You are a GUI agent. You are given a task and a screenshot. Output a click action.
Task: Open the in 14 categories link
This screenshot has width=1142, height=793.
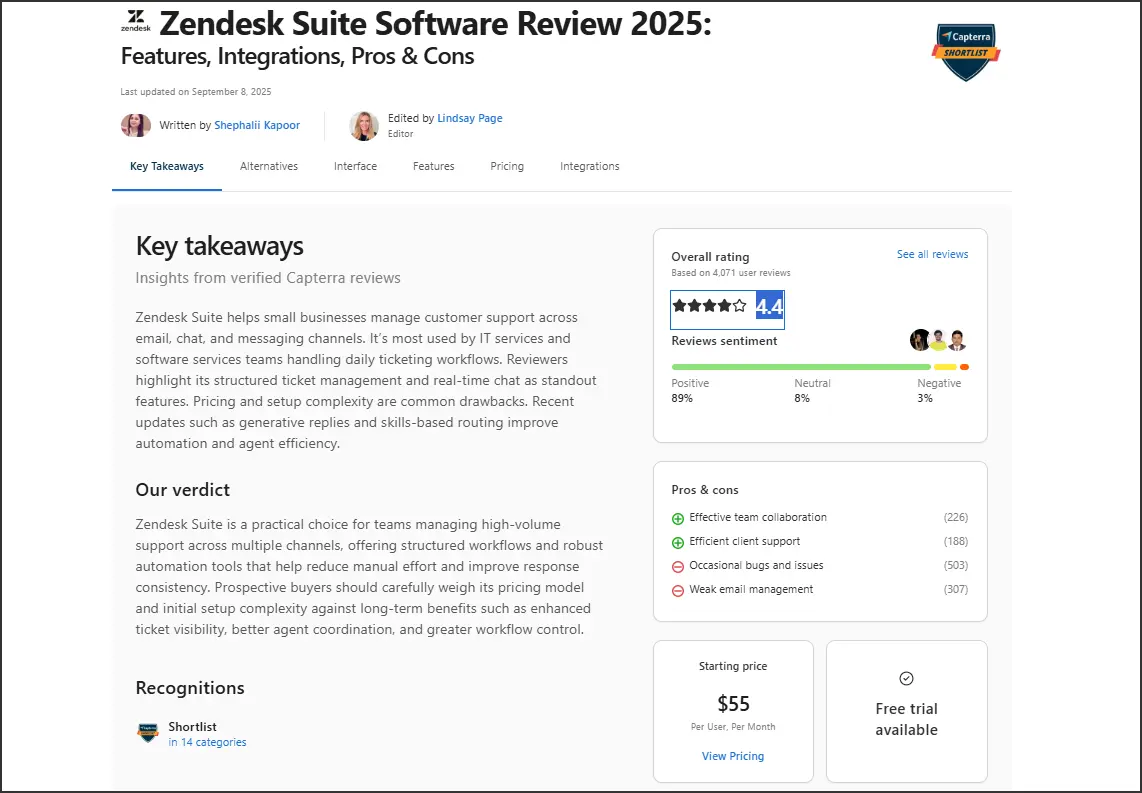pos(207,742)
